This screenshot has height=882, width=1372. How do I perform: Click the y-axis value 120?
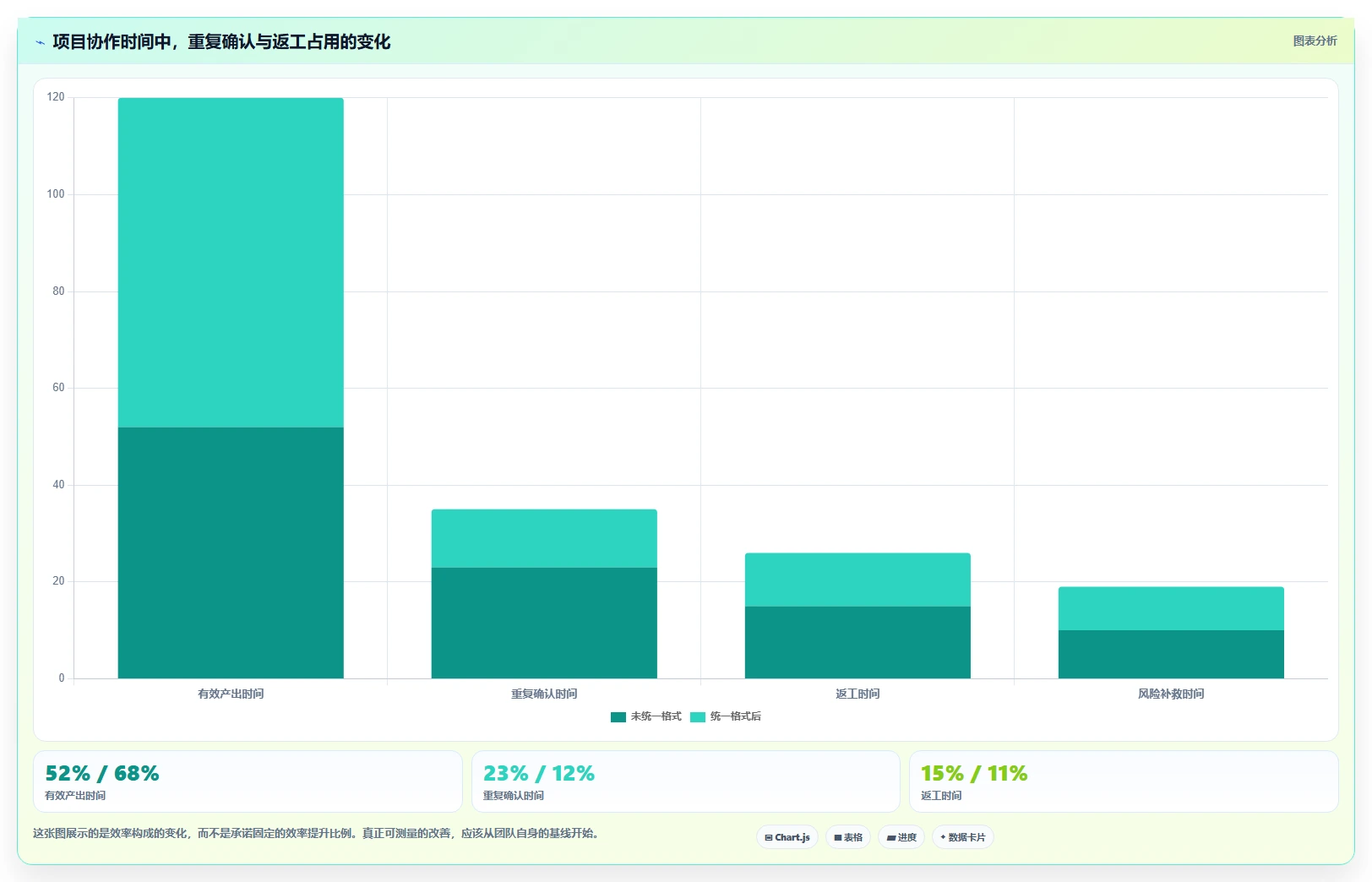(56, 97)
